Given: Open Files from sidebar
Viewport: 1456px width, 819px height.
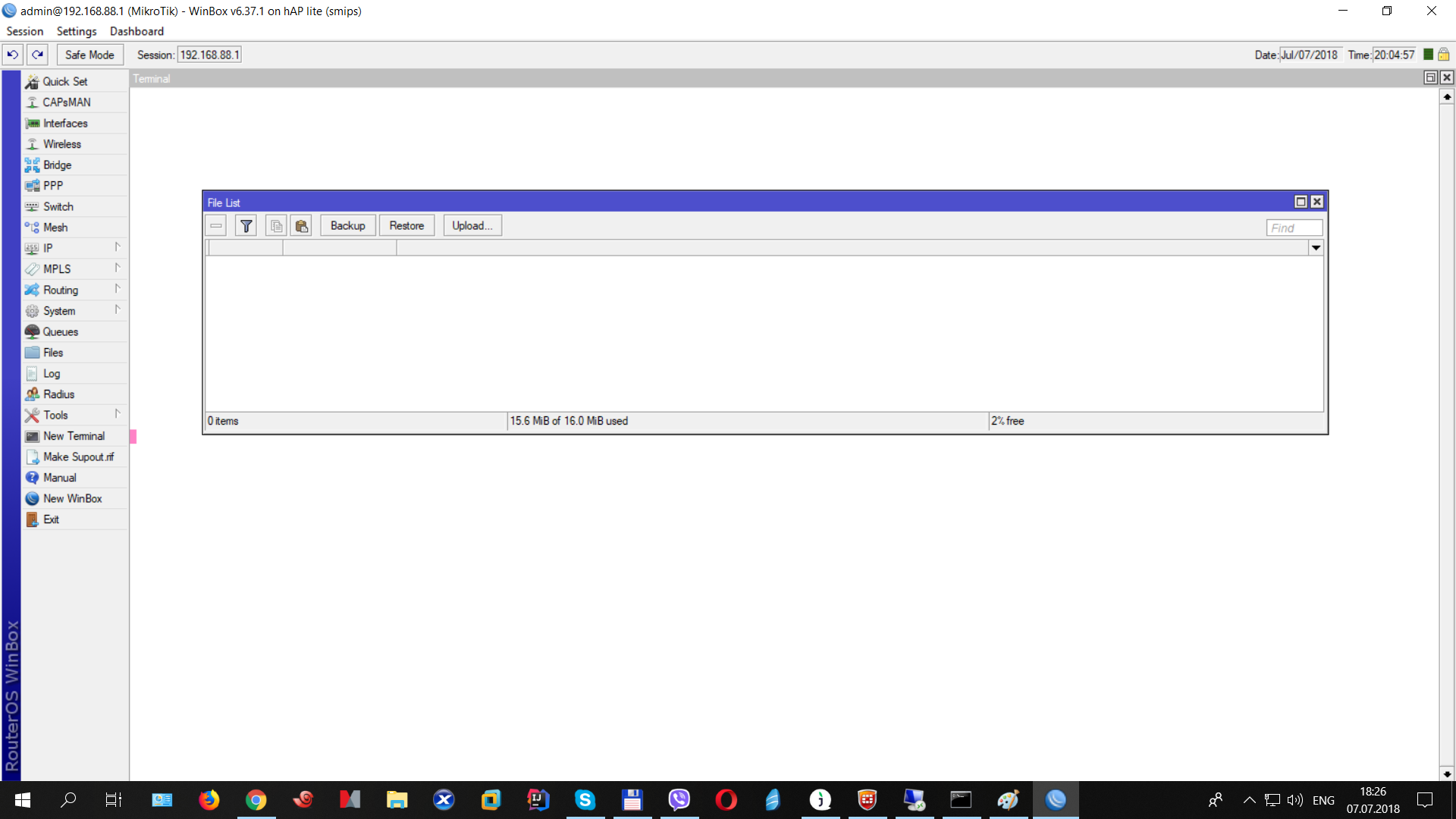Looking at the screenshot, I should click(75, 353).
